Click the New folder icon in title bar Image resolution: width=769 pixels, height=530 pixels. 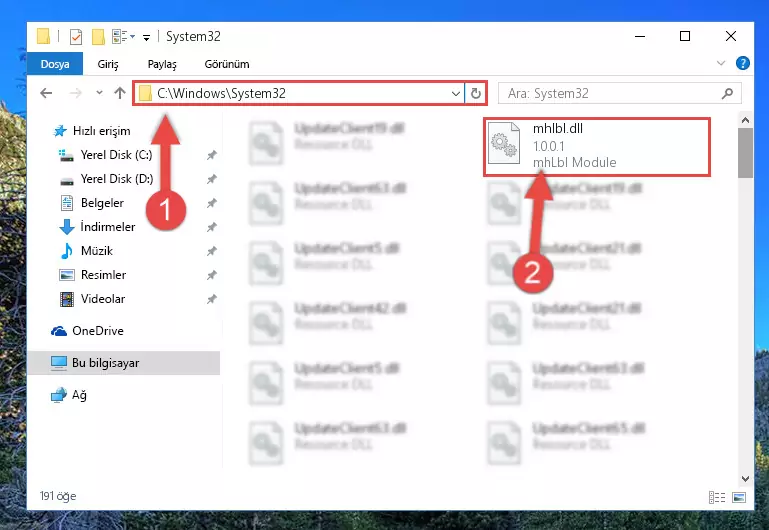click(98, 37)
